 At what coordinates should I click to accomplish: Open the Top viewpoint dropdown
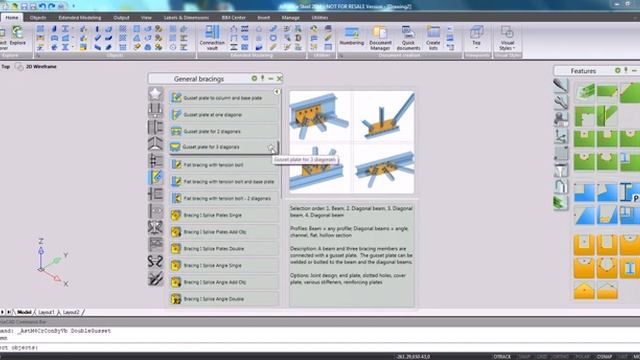click(476, 37)
